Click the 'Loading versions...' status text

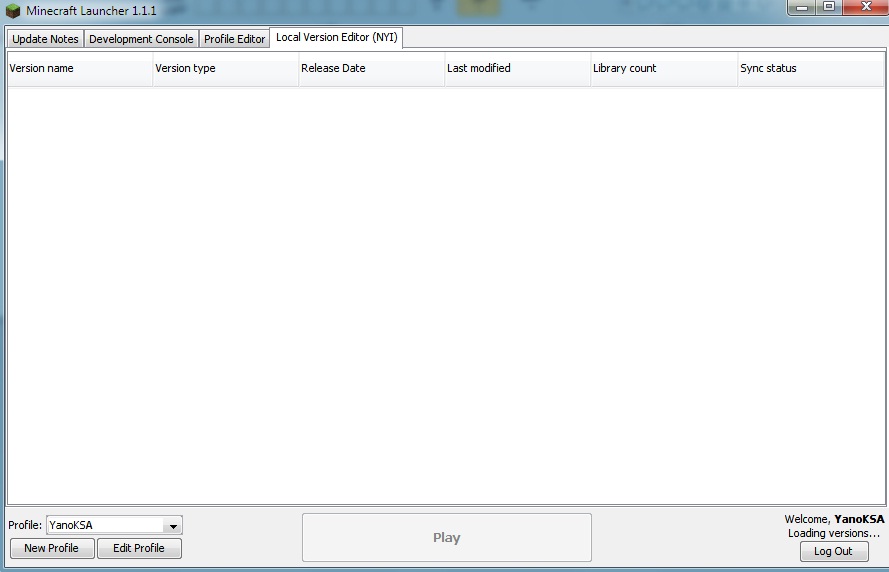(833, 533)
